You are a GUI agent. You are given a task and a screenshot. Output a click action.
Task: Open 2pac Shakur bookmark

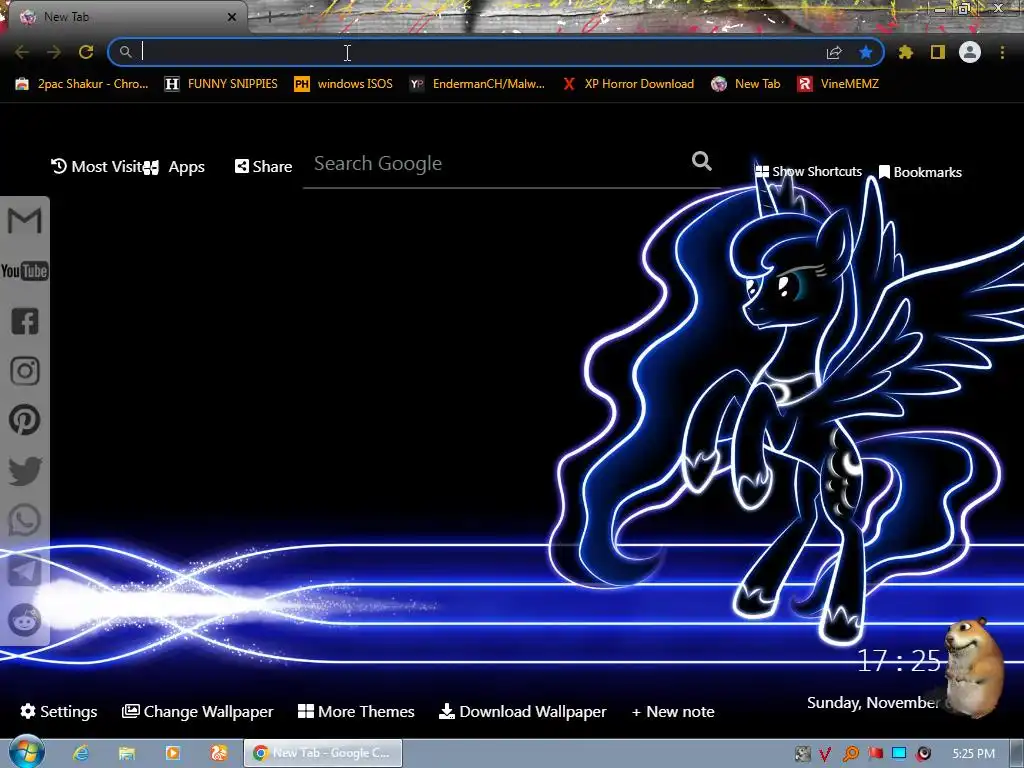(82, 84)
